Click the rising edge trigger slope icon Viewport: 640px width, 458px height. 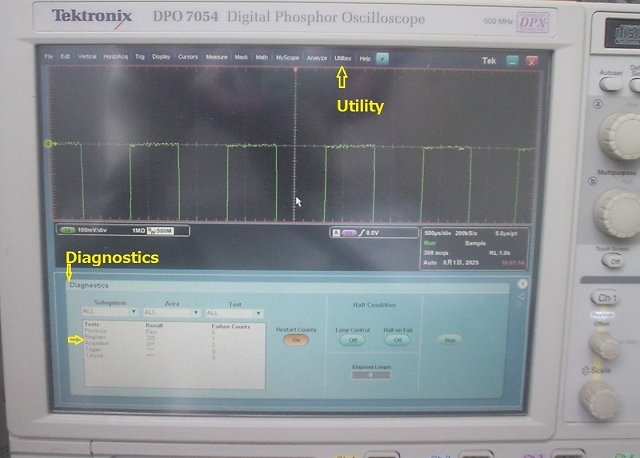click(x=362, y=233)
